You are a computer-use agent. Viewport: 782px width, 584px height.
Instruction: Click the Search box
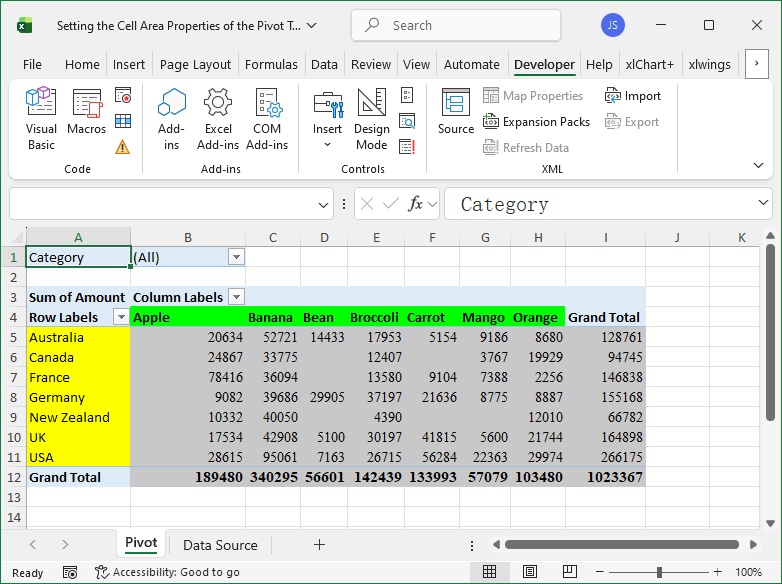click(x=456, y=25)
